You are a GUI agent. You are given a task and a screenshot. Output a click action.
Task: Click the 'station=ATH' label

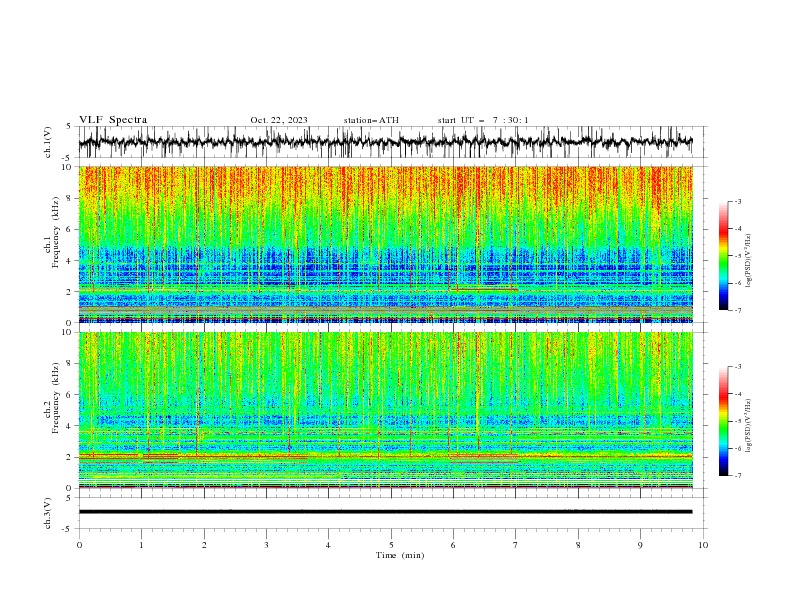click(371, 120)
